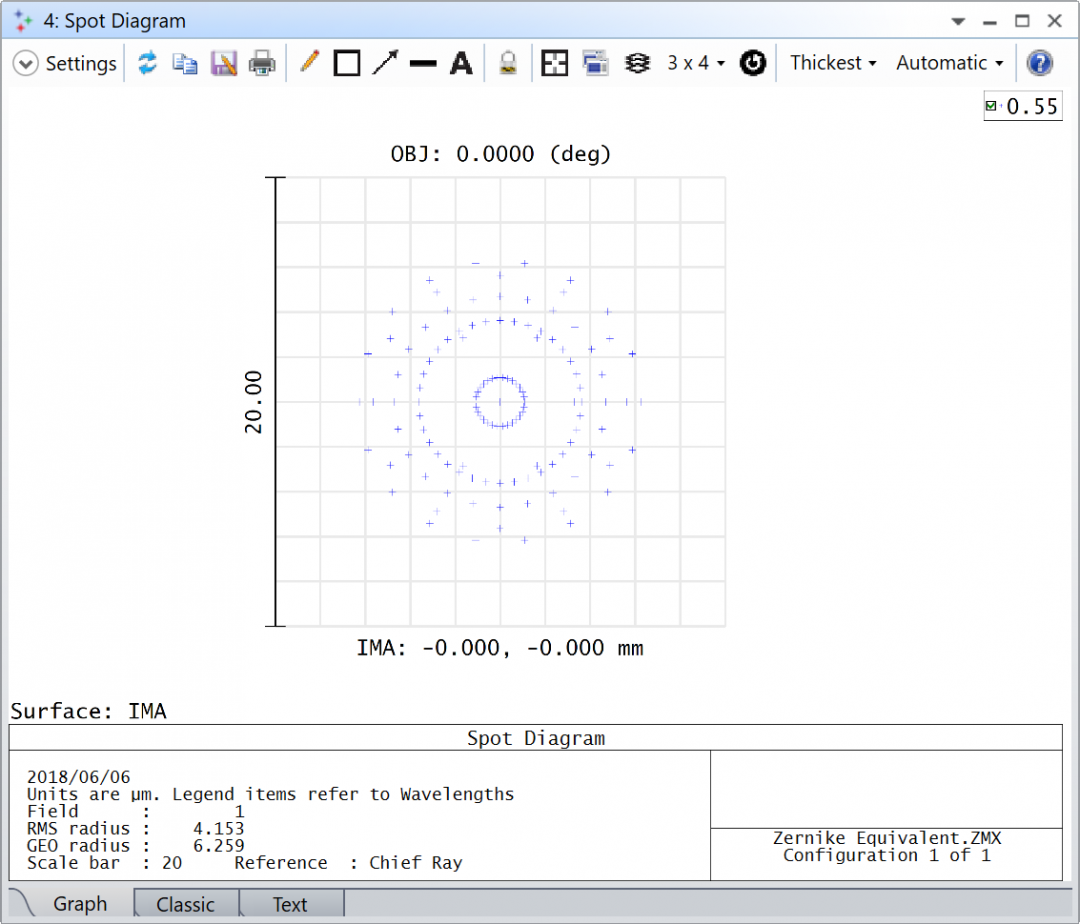Print the spot diagram
1080x924 pixels.
click(x=262, y=62)
